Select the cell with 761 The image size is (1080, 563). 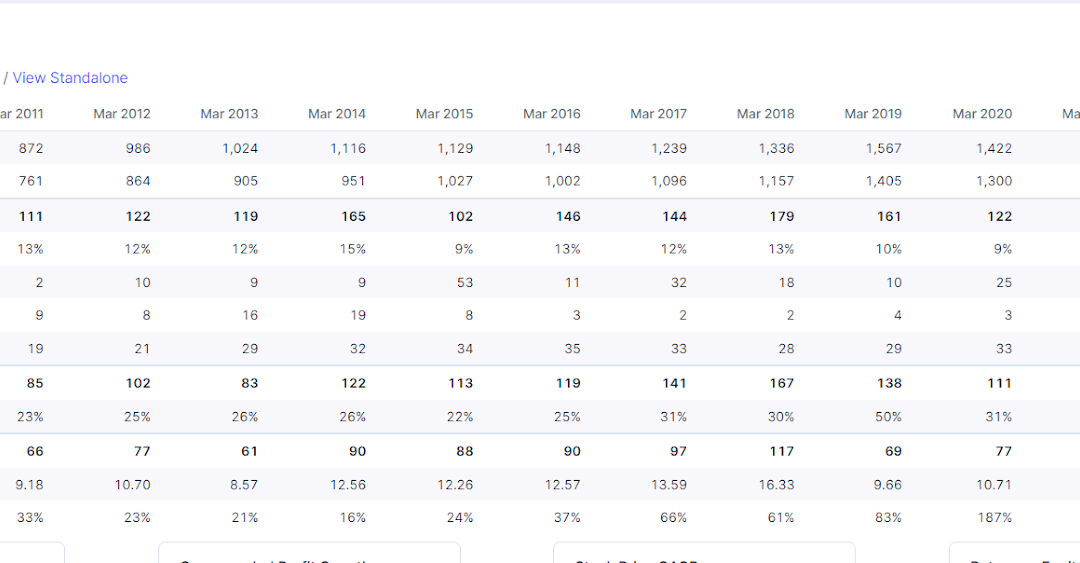(31, 181)
